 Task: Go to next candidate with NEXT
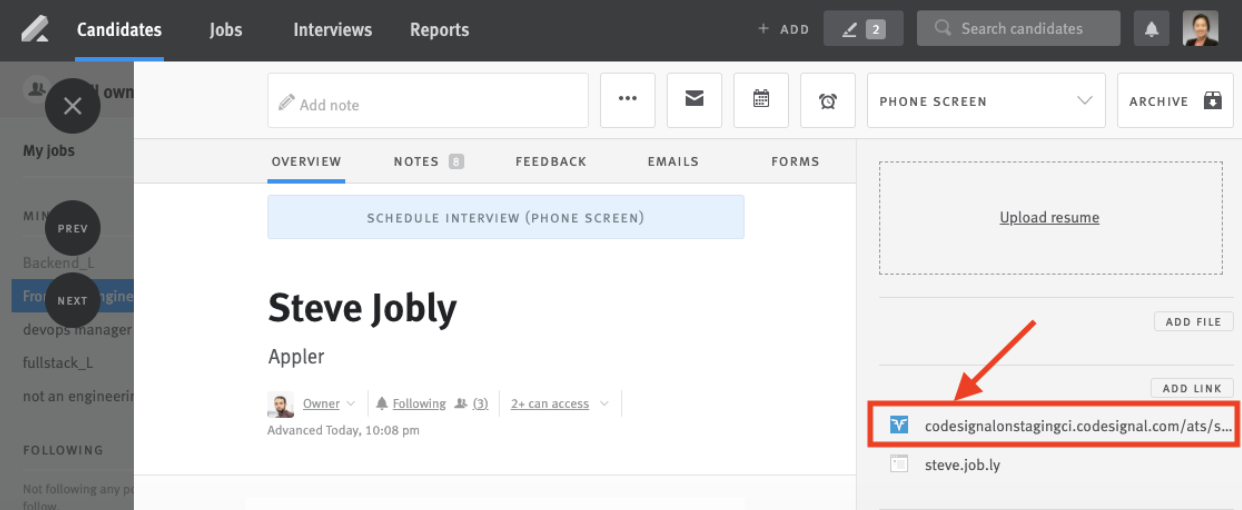tap(73, 300)
